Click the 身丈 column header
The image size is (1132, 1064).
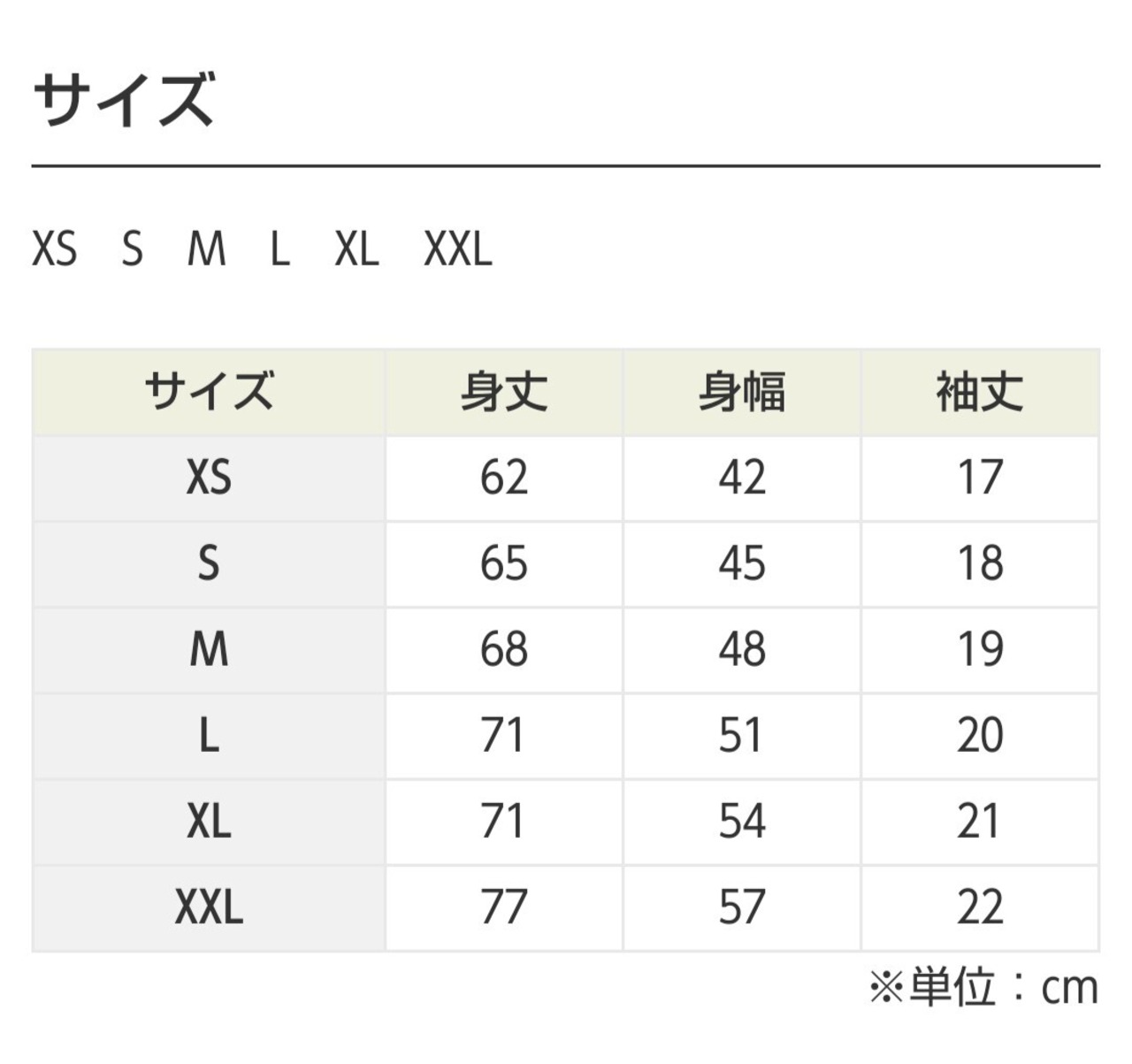[x=504, y=393]
